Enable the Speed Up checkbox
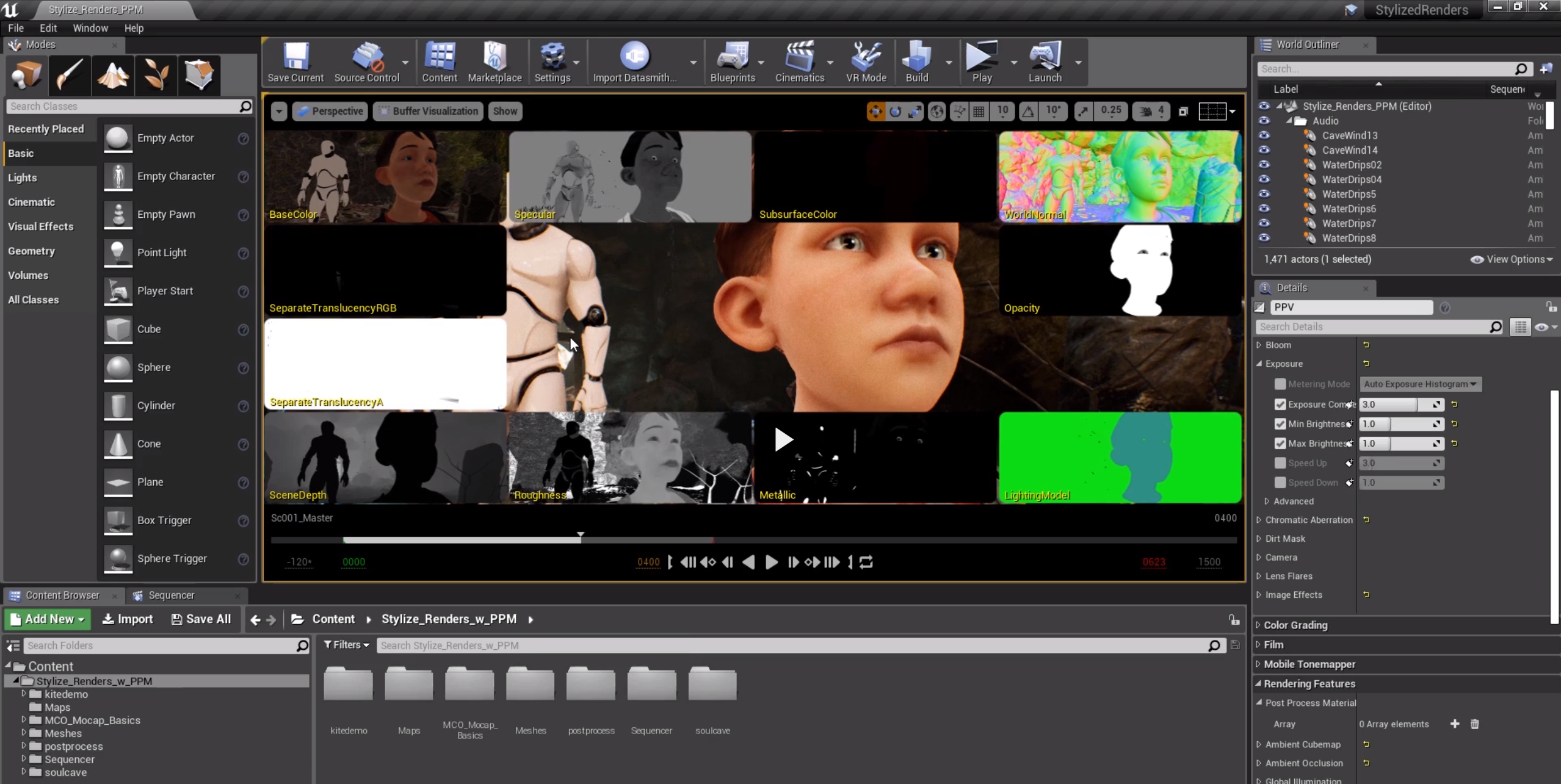The image size is (1561, 784). (x=1280, y=463)
